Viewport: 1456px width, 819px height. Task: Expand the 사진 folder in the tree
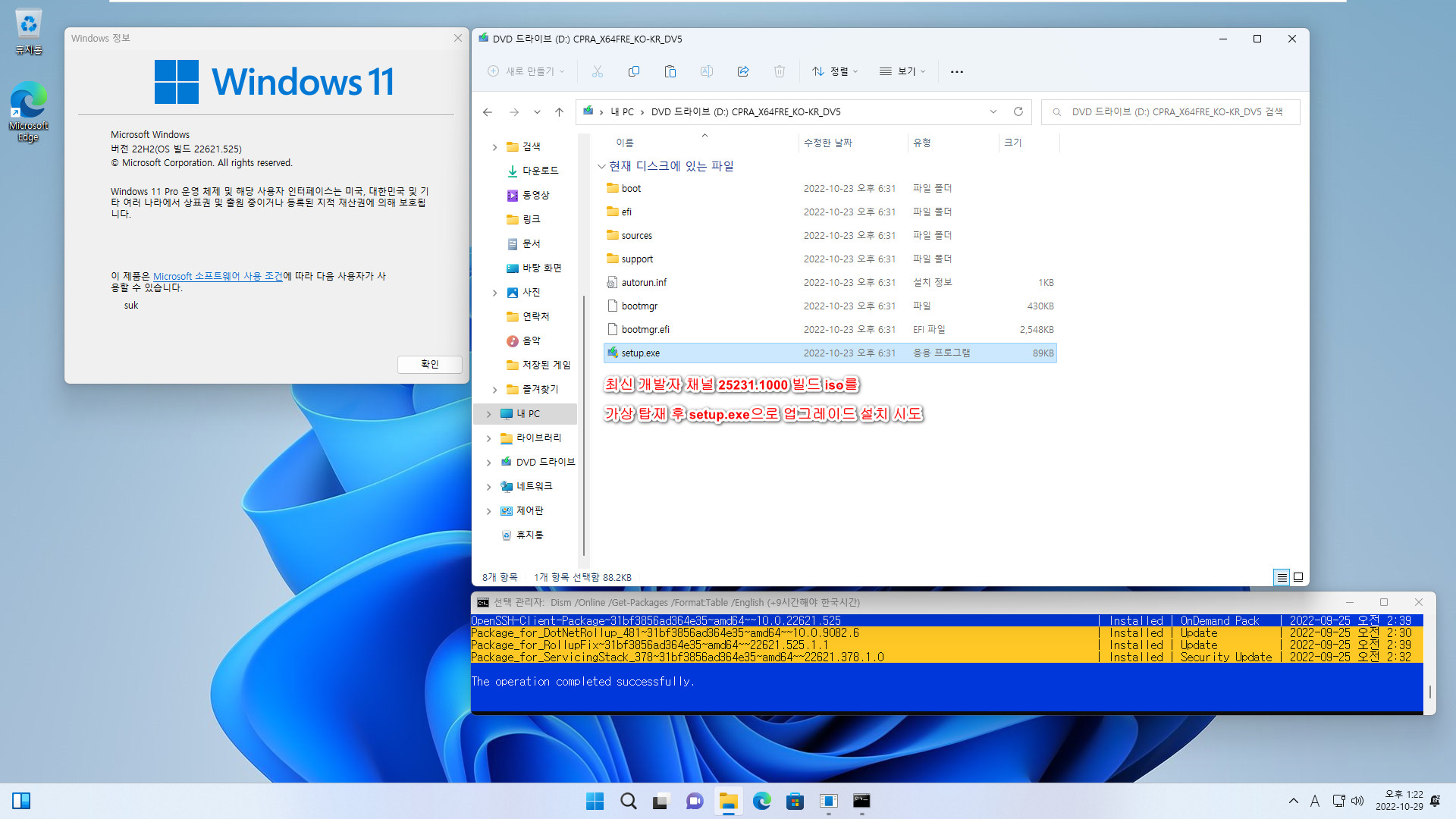(x=494, y=293)
